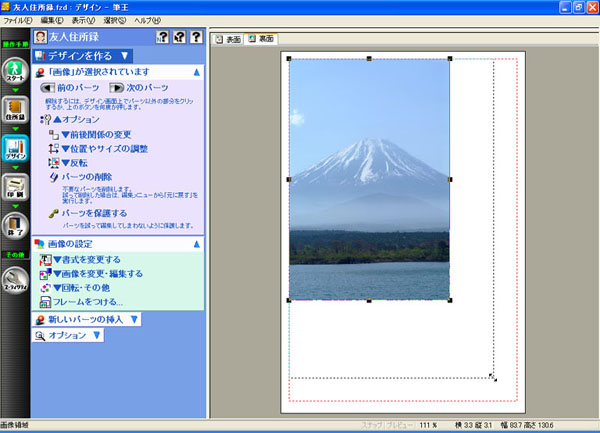Switch to the 表面 tab
Screen dimensions: 600x433
pos(229,40)
